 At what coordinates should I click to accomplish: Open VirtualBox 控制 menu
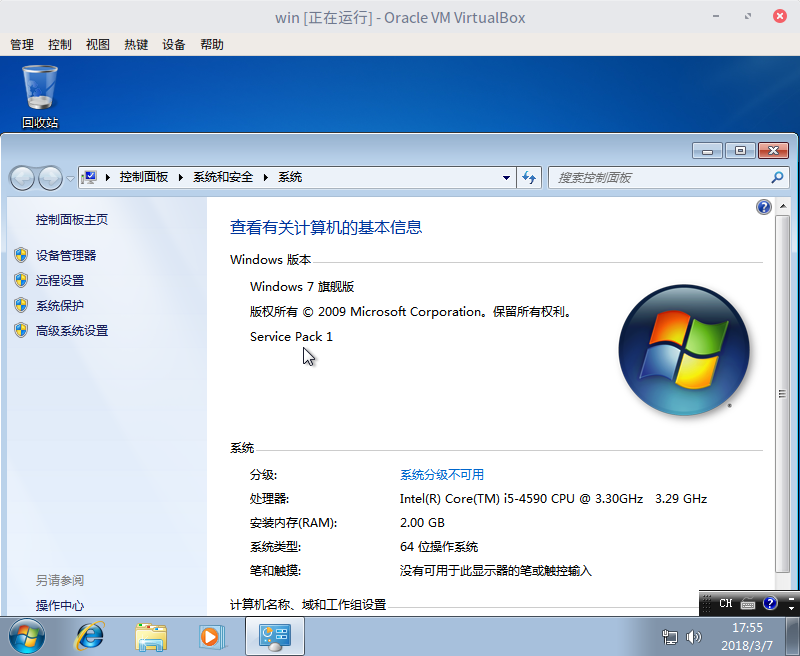pyautogui.click(x=60, y=45)
